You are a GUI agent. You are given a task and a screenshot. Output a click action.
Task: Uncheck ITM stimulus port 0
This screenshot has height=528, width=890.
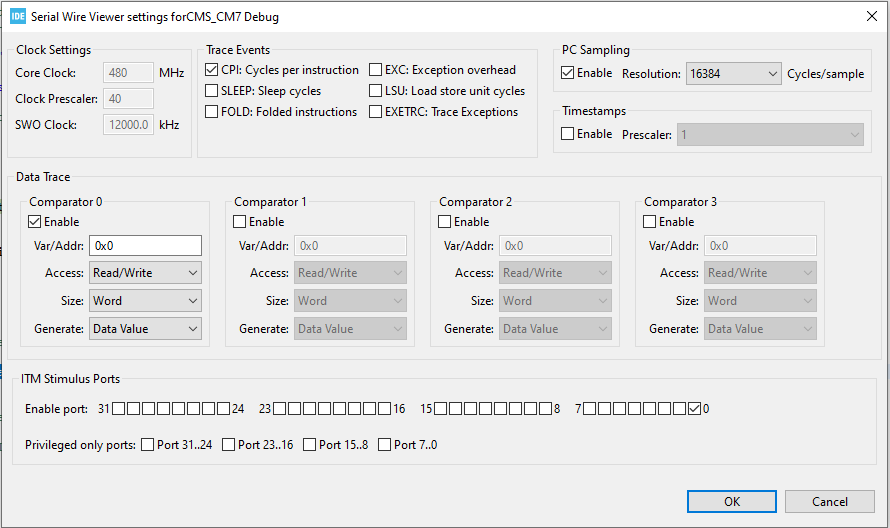tap(695, 408)
